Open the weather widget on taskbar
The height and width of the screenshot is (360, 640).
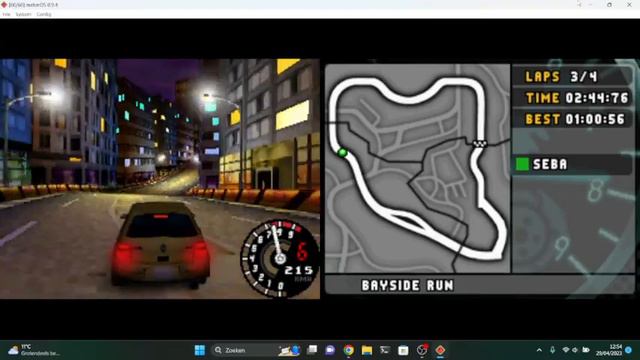click(x=35, y=350)
